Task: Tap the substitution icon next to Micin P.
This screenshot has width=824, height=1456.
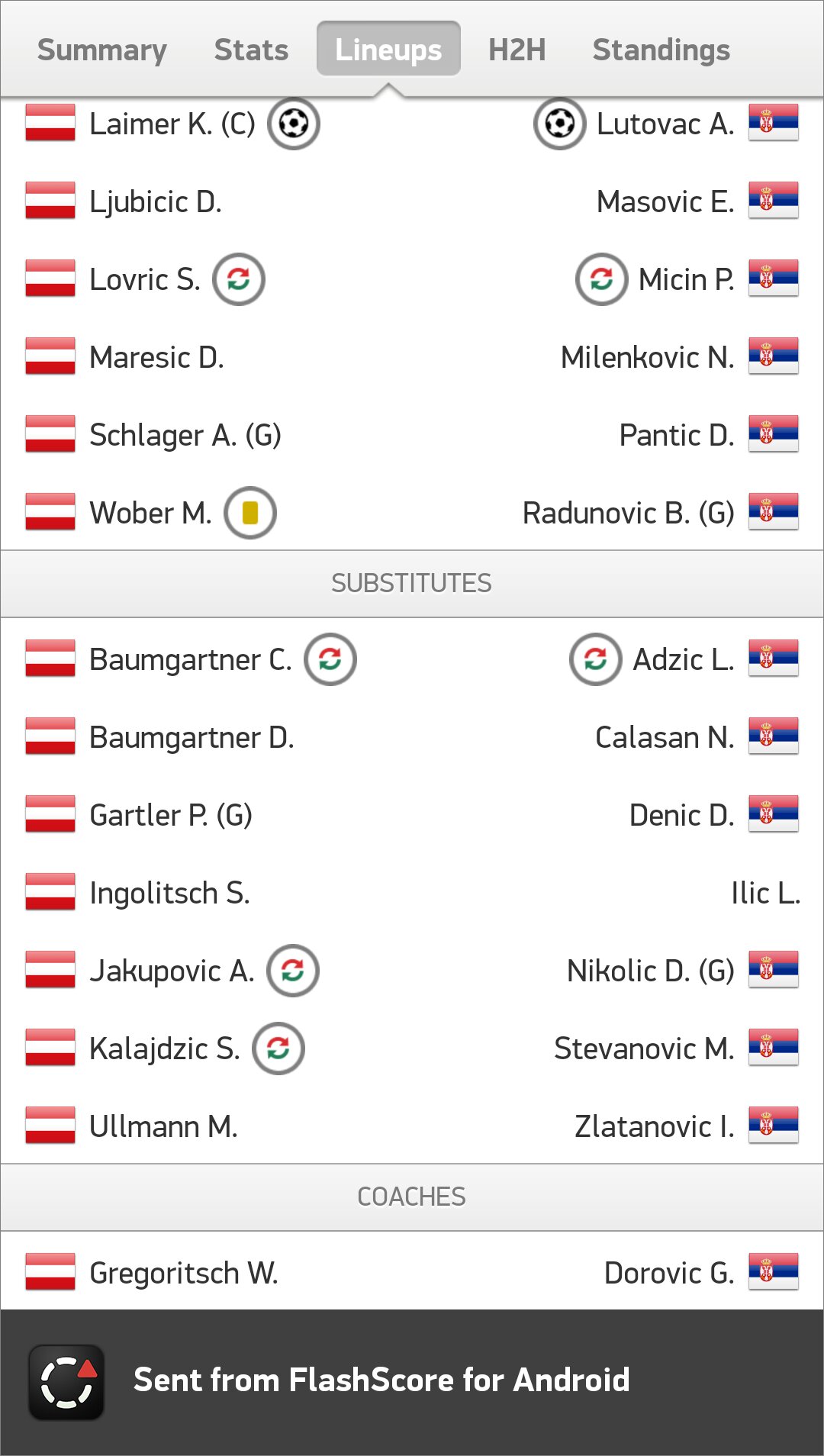Action: click(602, 279)
